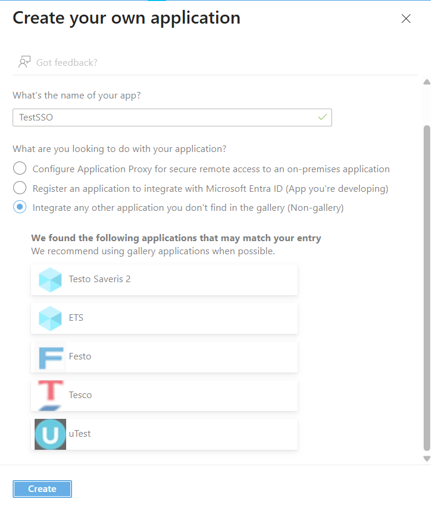Click the uTest U logo icon
The image size is (432, 506).
click(x=50, y=434)
